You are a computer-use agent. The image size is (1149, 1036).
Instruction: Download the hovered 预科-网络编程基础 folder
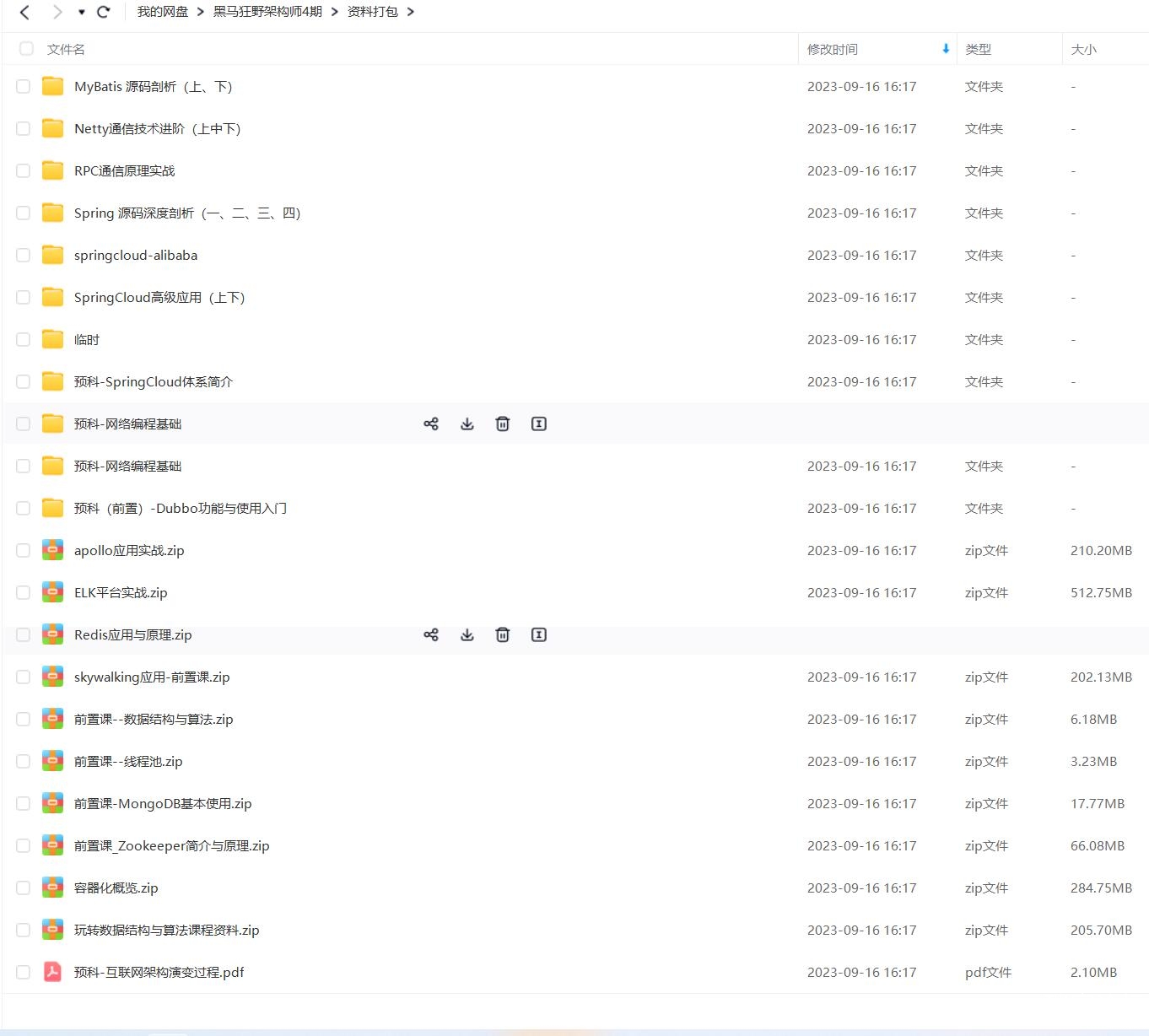pyautogui.click(x=467, y=424)
